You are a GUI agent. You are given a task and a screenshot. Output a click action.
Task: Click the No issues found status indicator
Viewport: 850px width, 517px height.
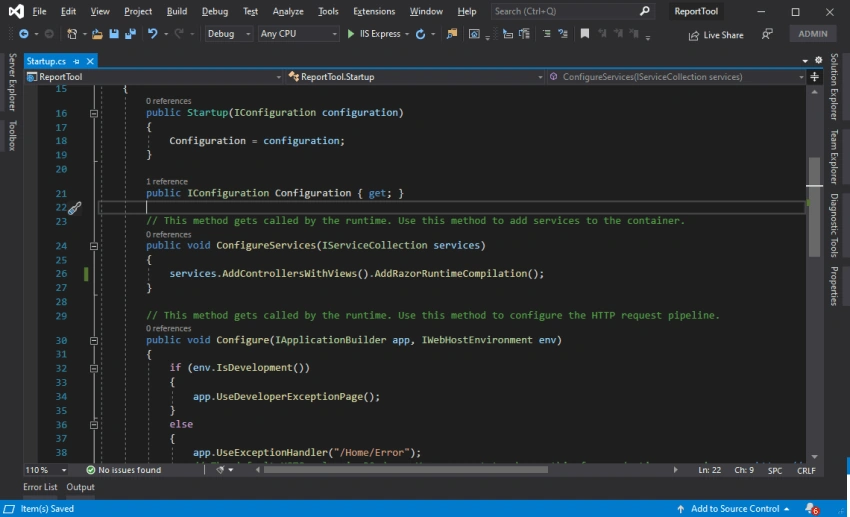tap(124, 470)
